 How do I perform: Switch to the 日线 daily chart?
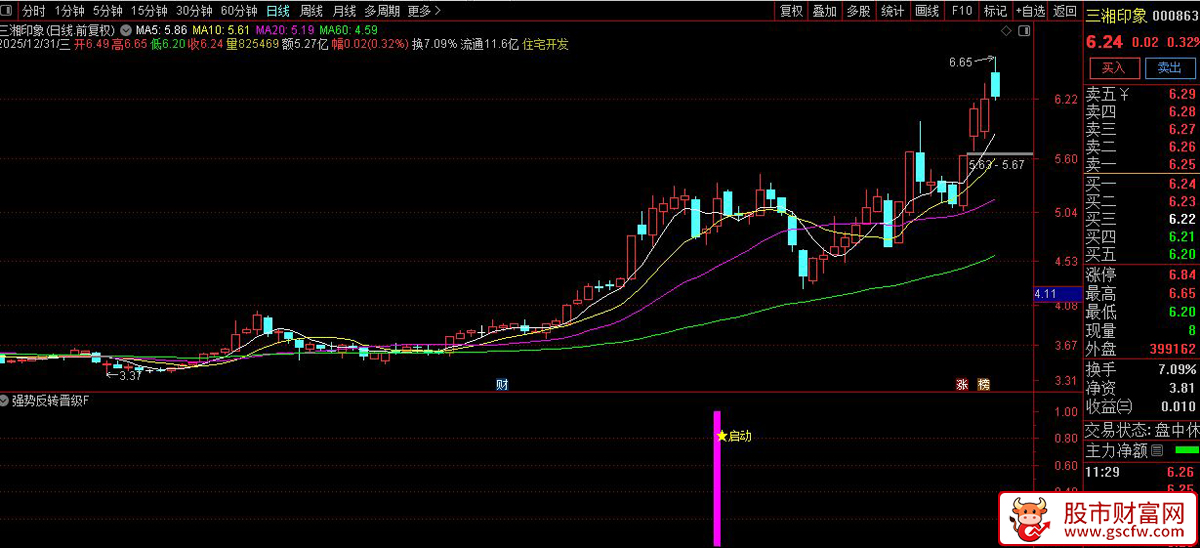click(278, 11)
